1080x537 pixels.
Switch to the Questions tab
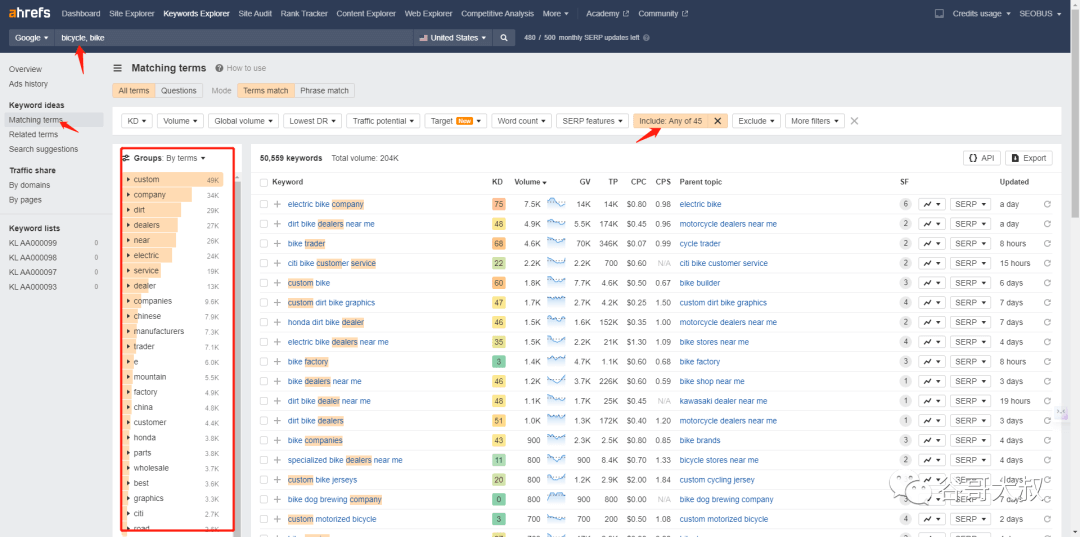click(179, 91)
